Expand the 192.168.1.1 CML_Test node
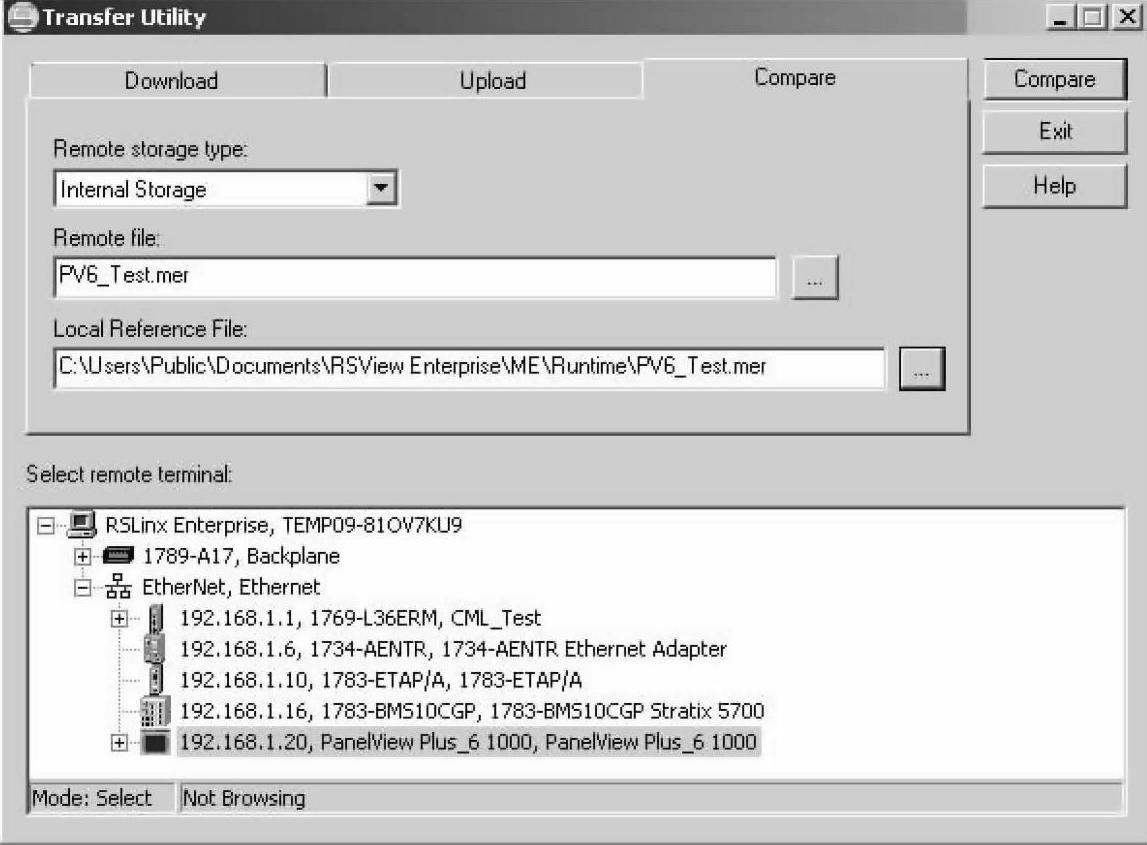 click(119, 619)
